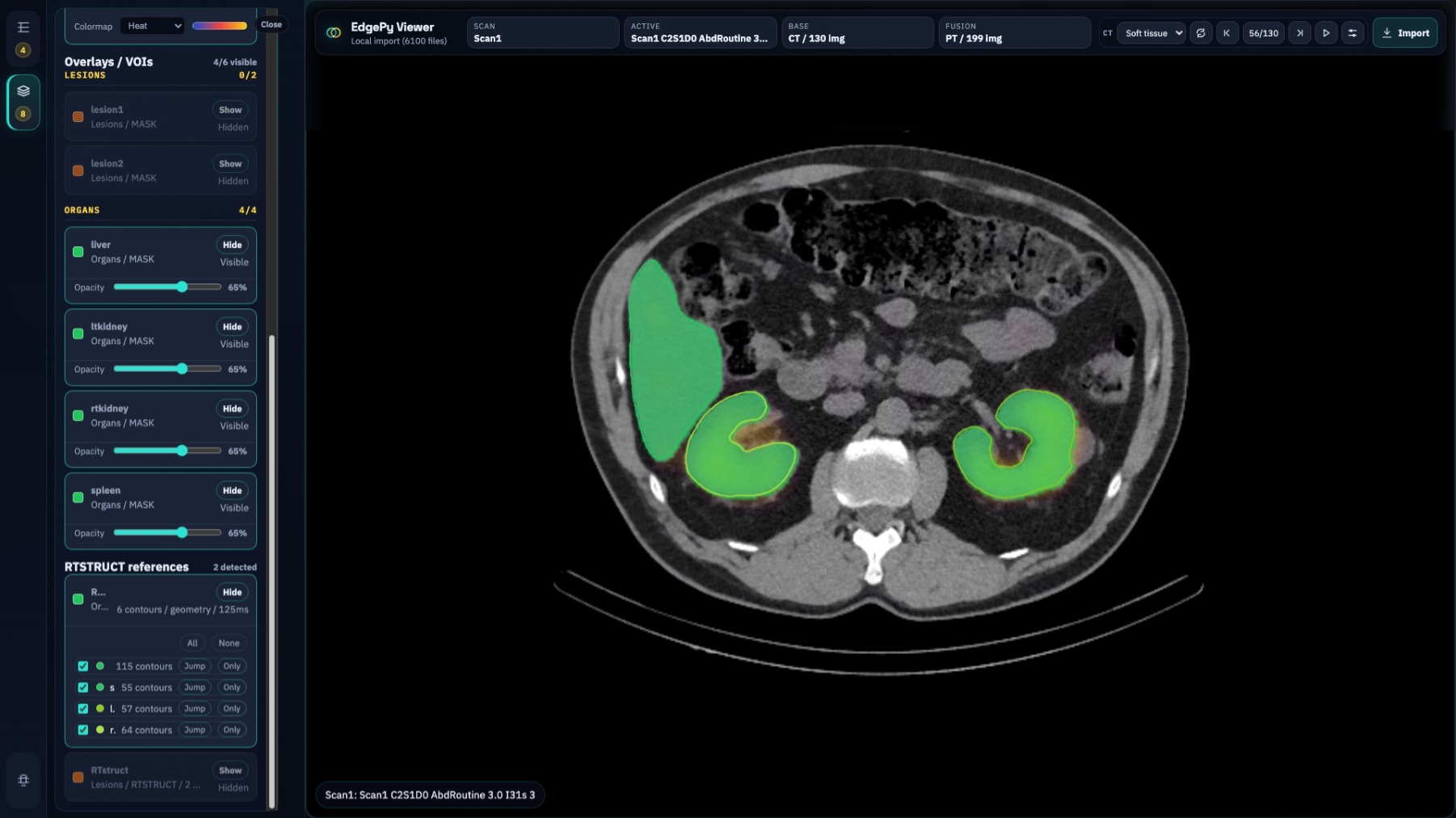Show the lesion1 overlay

coord(230,110)
